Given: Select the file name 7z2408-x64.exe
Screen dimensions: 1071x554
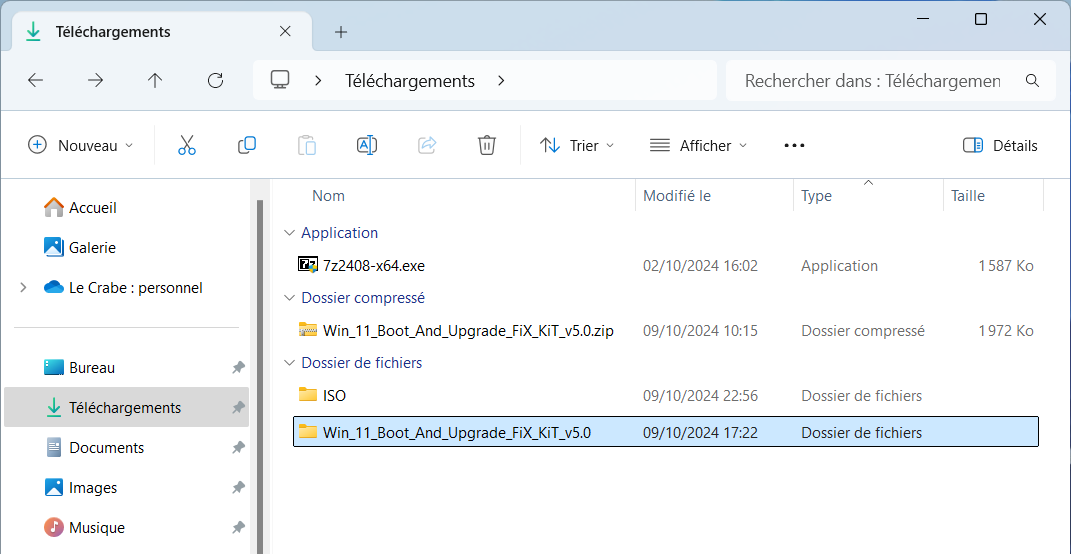Looking at the screenshot, I should pos(374,266).
